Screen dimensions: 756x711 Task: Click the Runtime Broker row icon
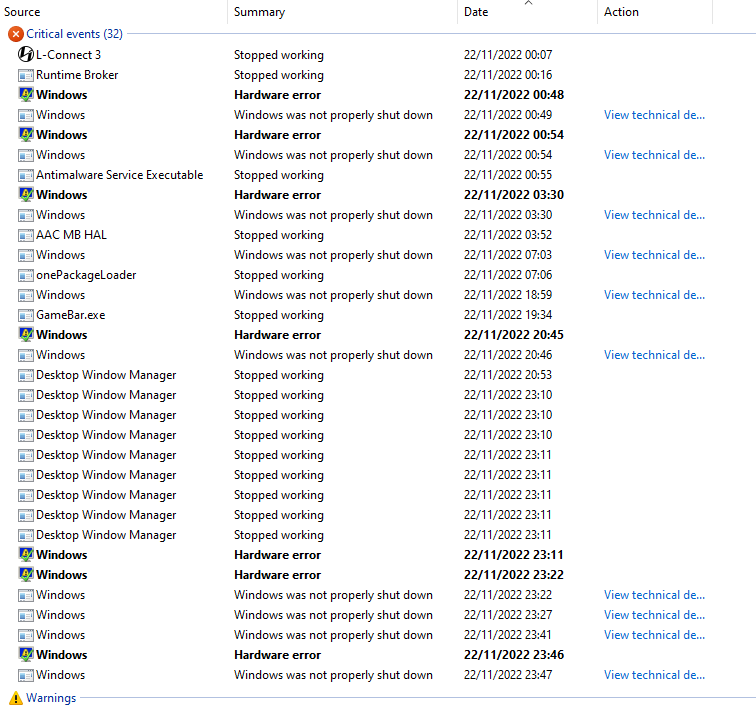[26, 75]
